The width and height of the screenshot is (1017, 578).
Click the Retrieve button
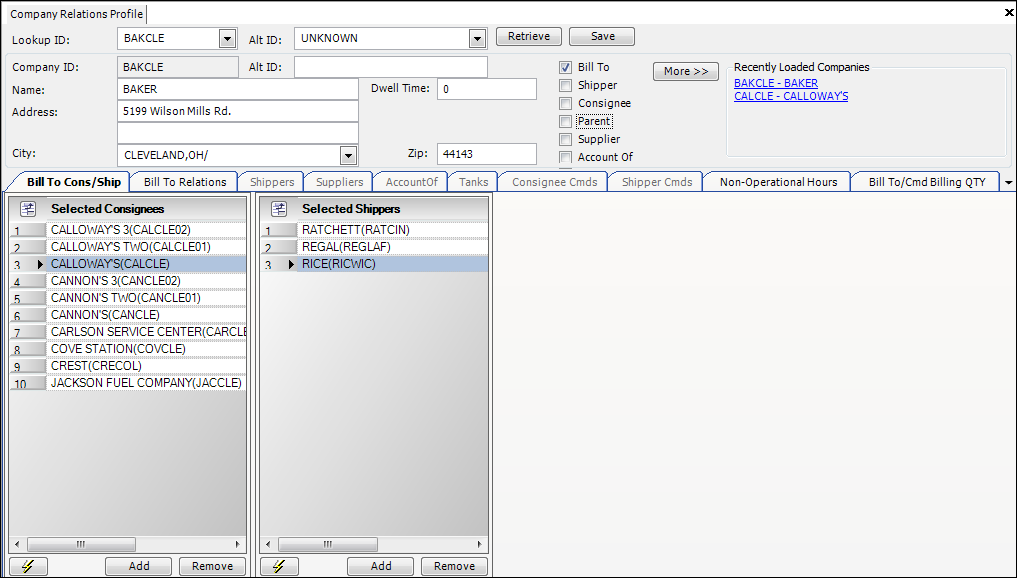529,37
